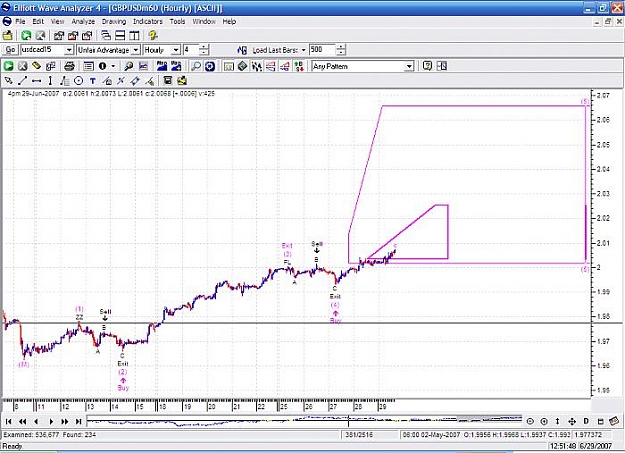The width and height of the screenshot is (625, 453).
Task: Open the Hourly timeframe dropdown
Action: pyautogui.click(x=176, y=50)
